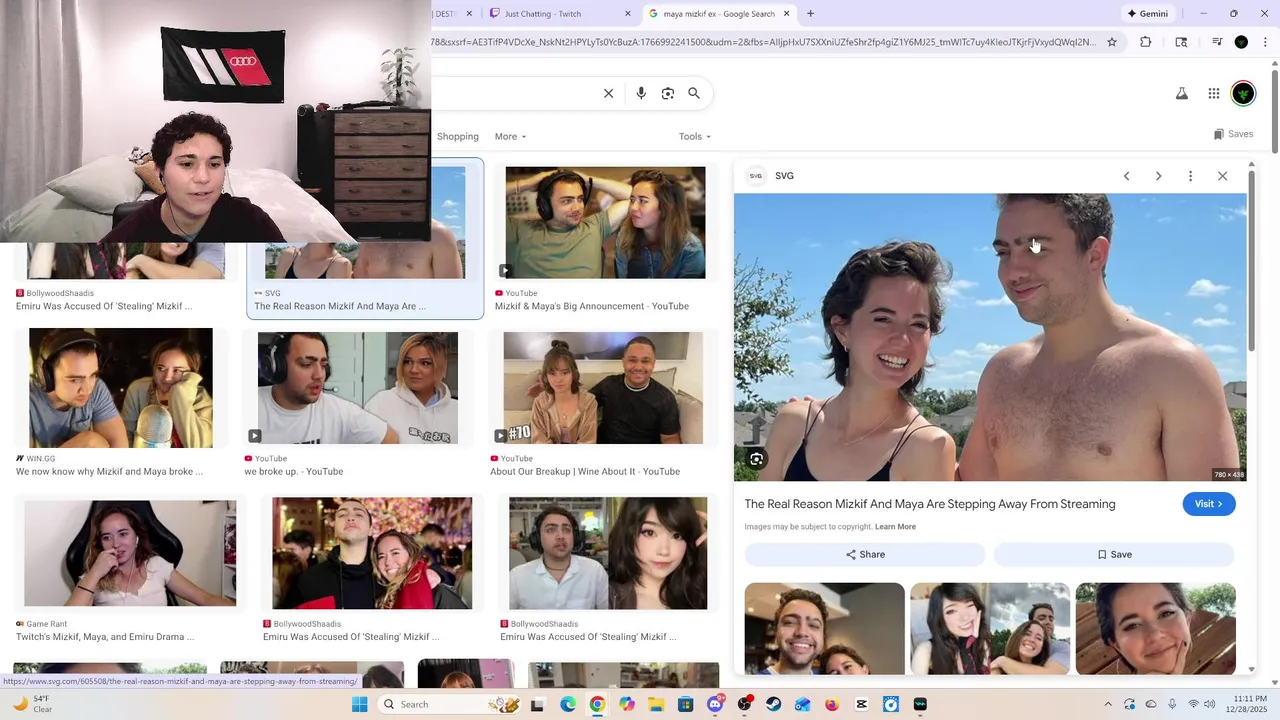
Task: Share the previewed image
Action: [865, 554]
